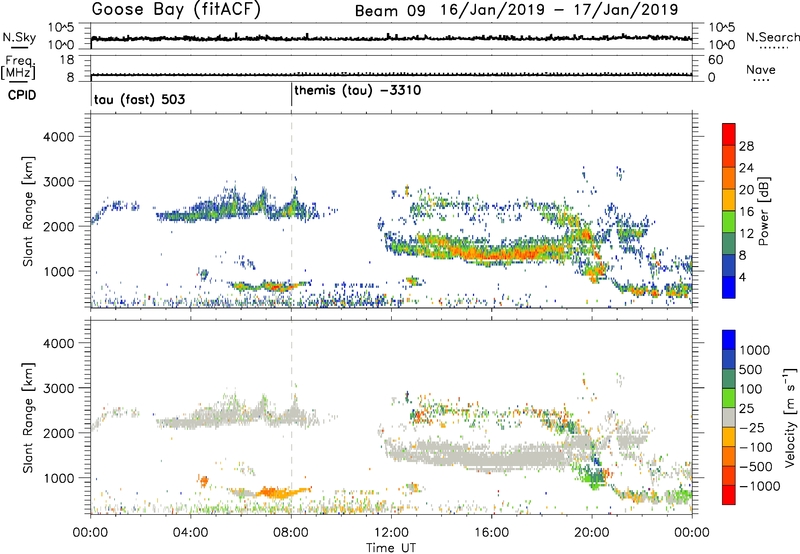The width and height of the screenshot is (800, 554).
Task: Click the '4000' tick on power panel axis
Action: (x=59, y=137)
